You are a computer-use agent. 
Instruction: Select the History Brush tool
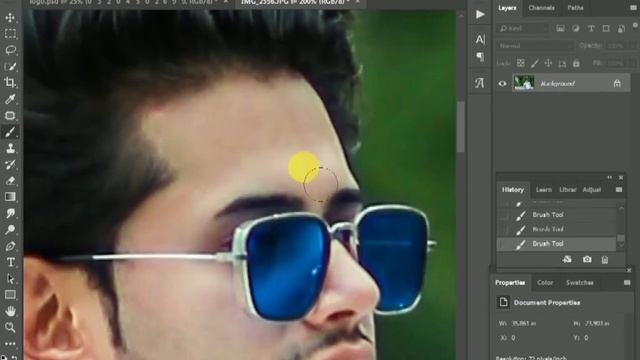pos(10,164)
